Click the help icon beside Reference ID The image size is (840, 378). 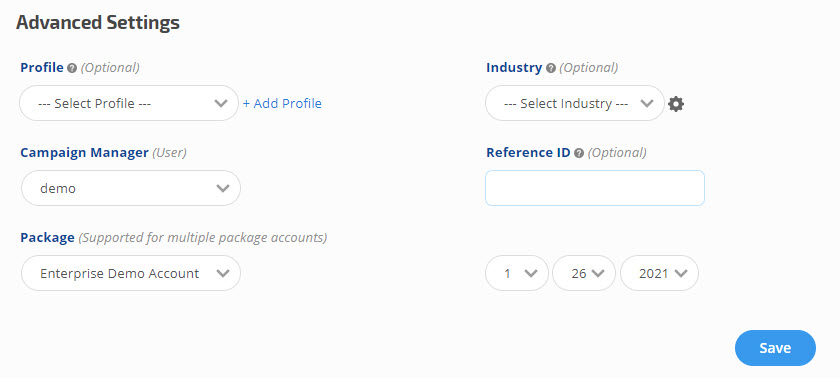(579, 153)
